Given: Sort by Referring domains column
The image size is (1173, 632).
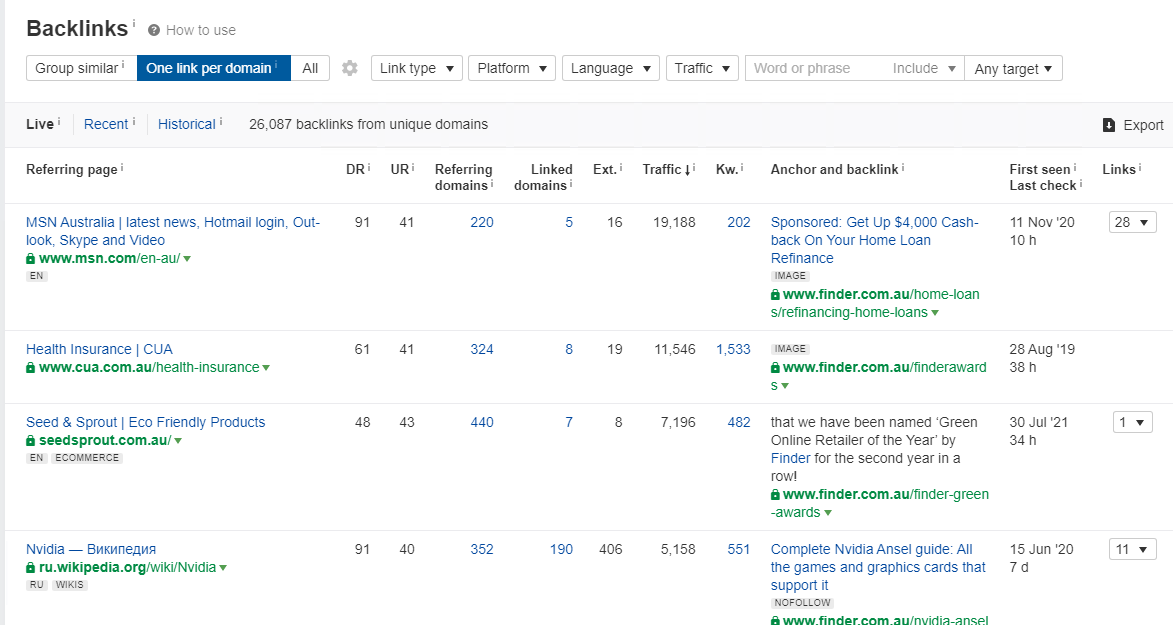Looking at the screenshot, I should coord(463,177).
